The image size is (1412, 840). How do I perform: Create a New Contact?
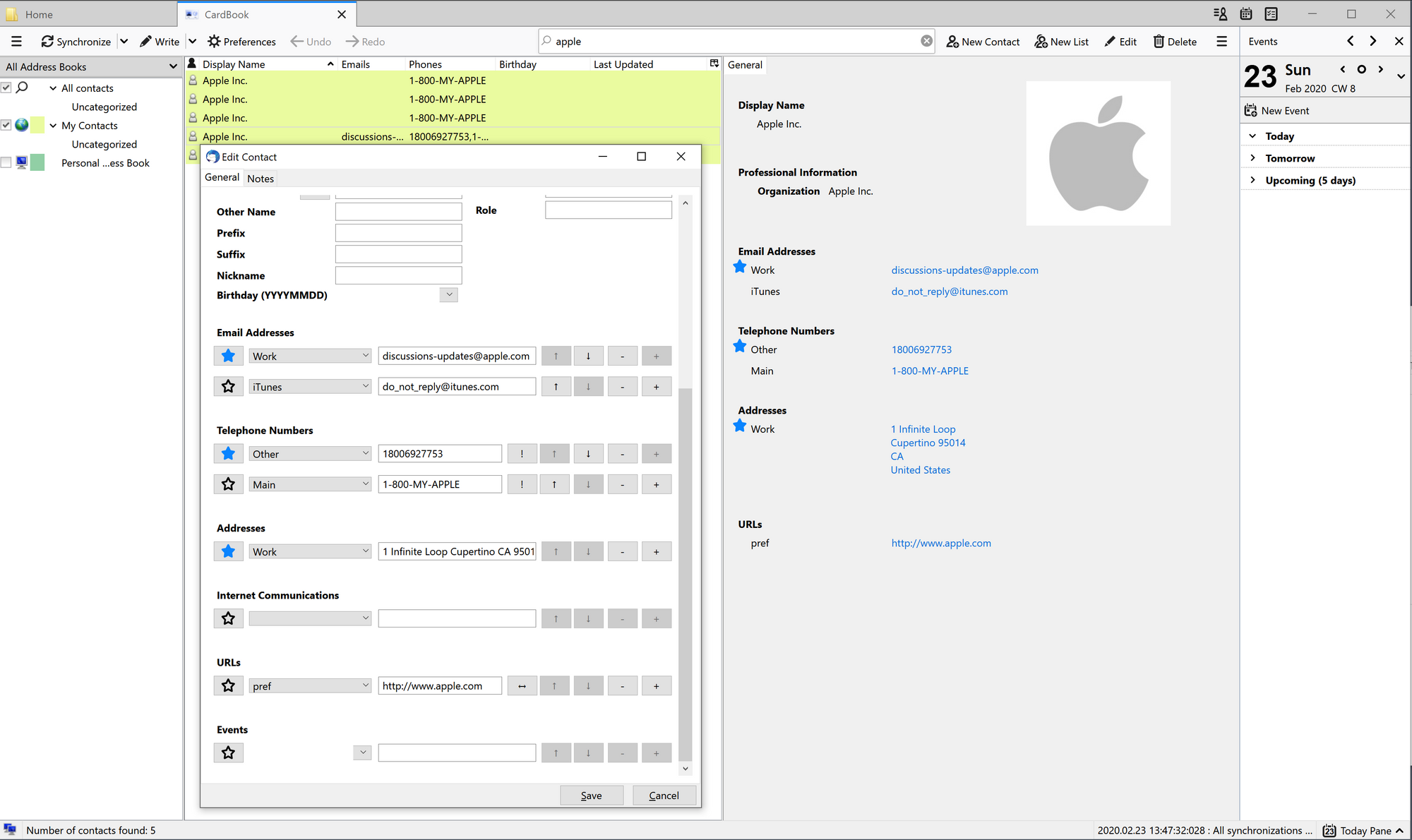[x=983, y=42]
